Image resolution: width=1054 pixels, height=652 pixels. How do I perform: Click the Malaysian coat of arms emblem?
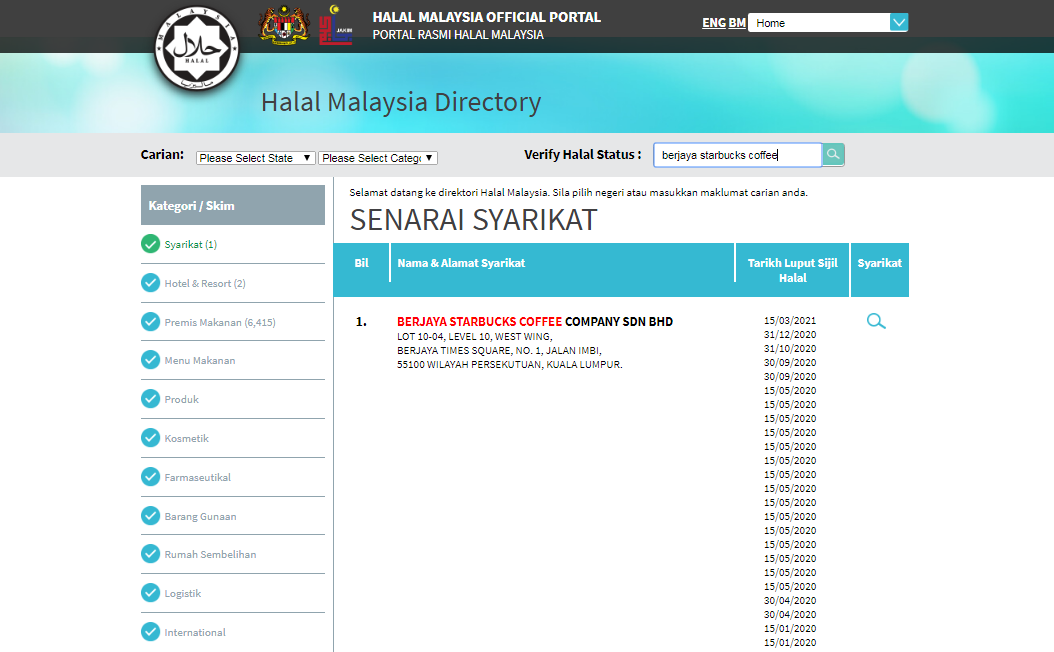(x=284, y=25)
